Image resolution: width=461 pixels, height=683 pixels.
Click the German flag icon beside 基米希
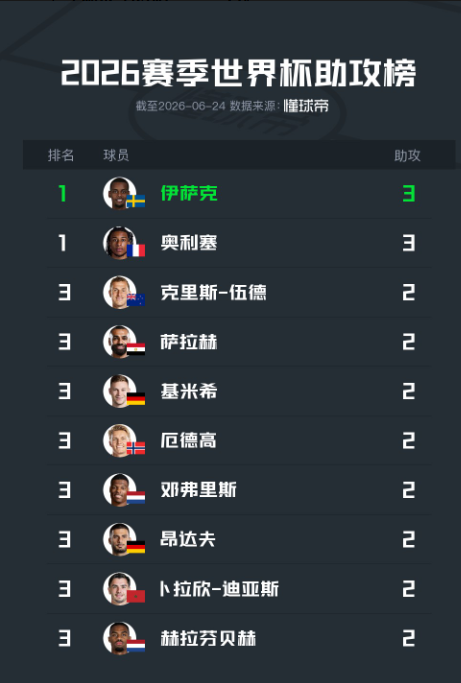136,399
